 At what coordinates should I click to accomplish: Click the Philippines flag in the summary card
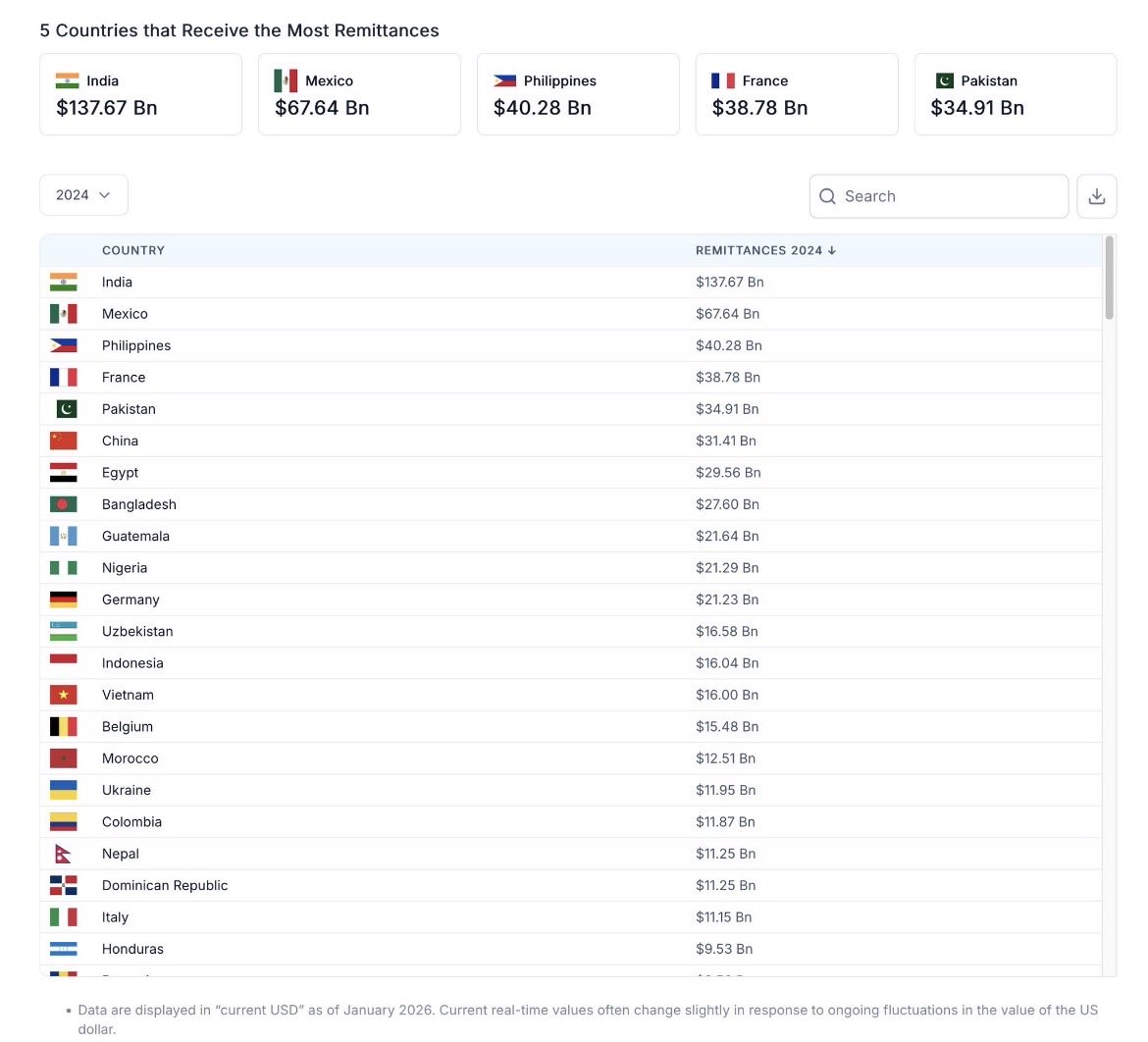pos(504,80)
